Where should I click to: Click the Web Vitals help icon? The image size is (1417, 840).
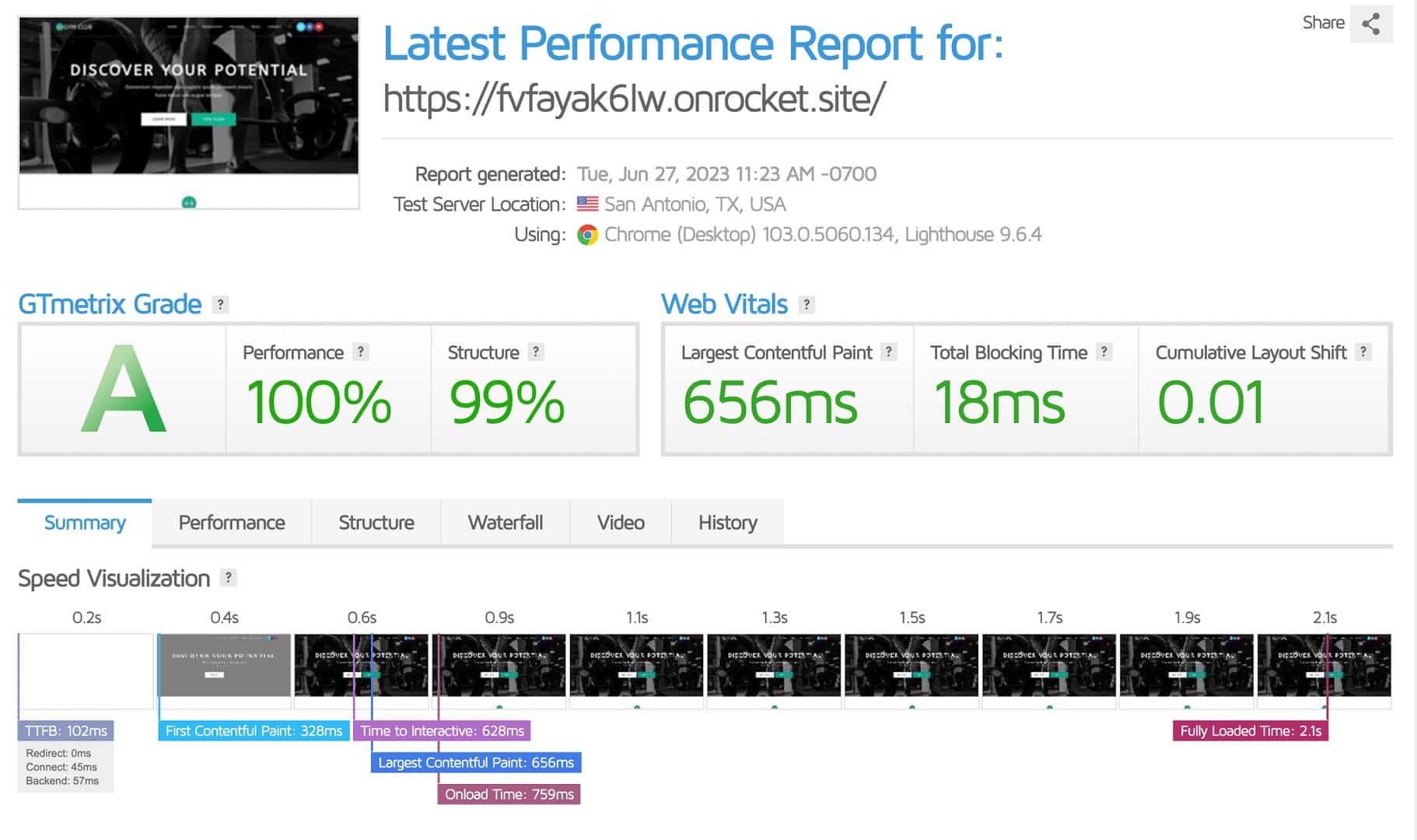807,305
